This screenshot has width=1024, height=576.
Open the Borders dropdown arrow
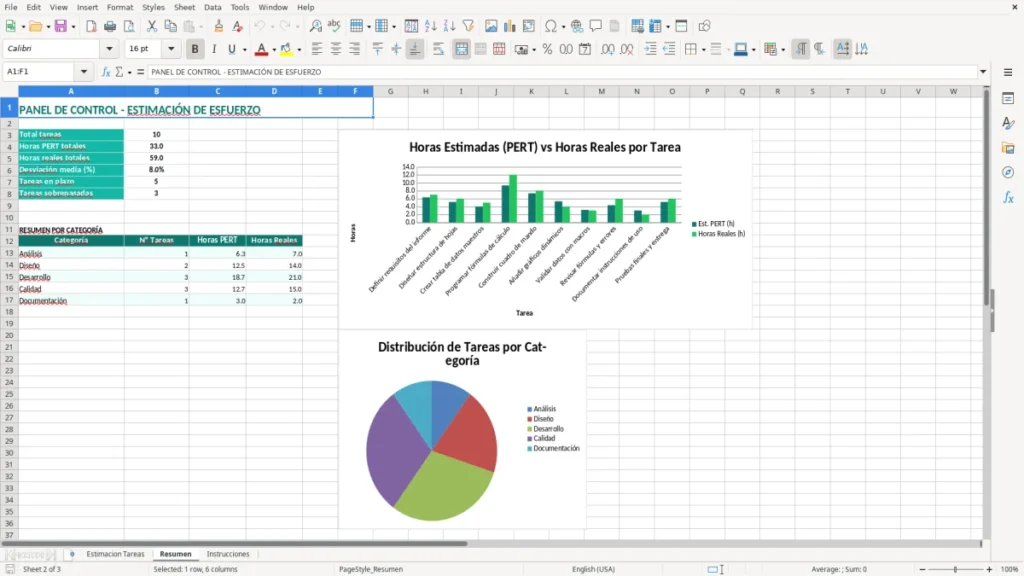[703, 50]
